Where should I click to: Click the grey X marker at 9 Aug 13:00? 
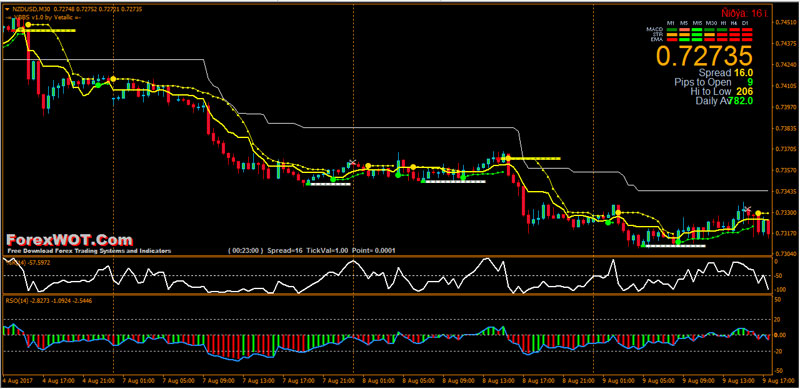747,209
